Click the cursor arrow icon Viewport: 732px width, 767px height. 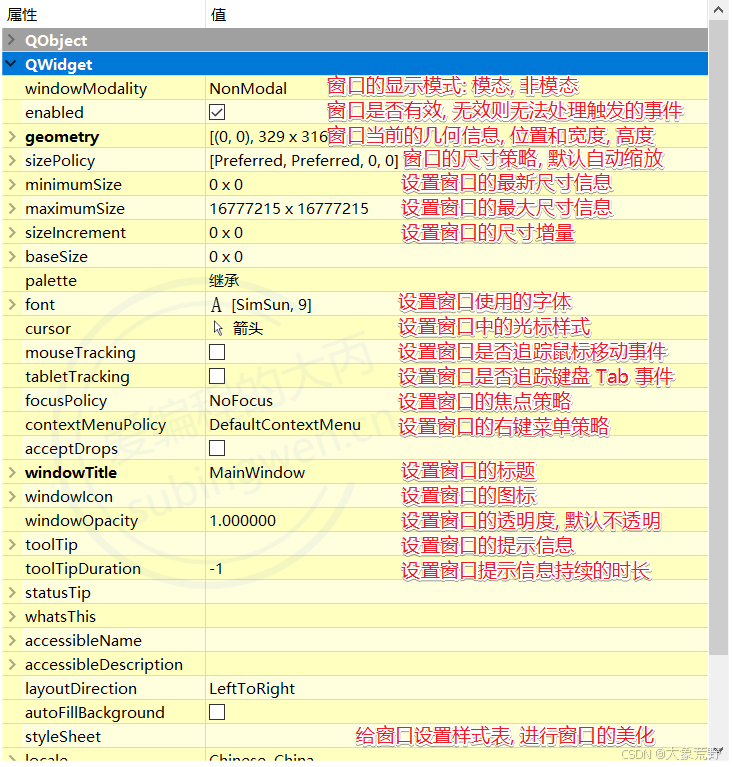point(218,328)
